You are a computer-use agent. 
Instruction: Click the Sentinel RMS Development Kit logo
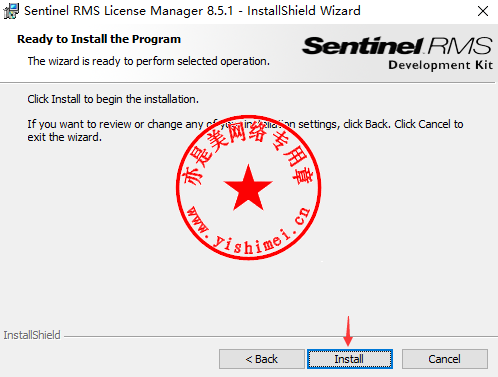[397, 53]
